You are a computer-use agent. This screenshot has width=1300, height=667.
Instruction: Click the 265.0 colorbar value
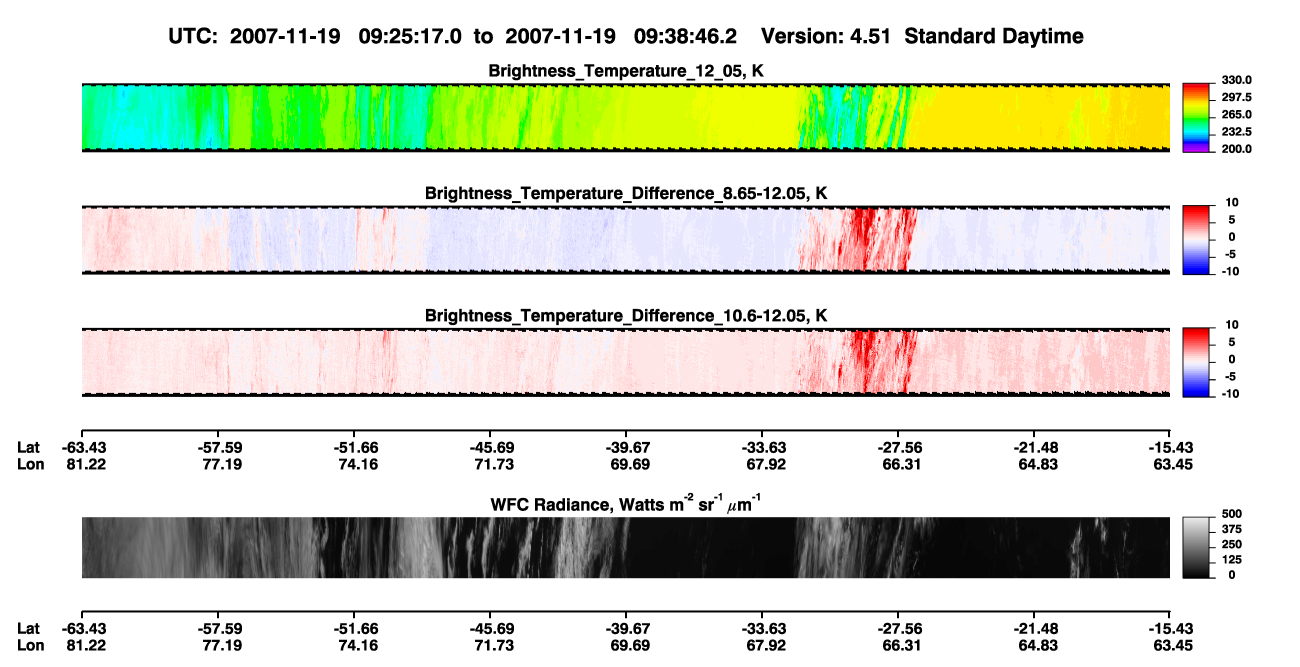click(1237, 115)
